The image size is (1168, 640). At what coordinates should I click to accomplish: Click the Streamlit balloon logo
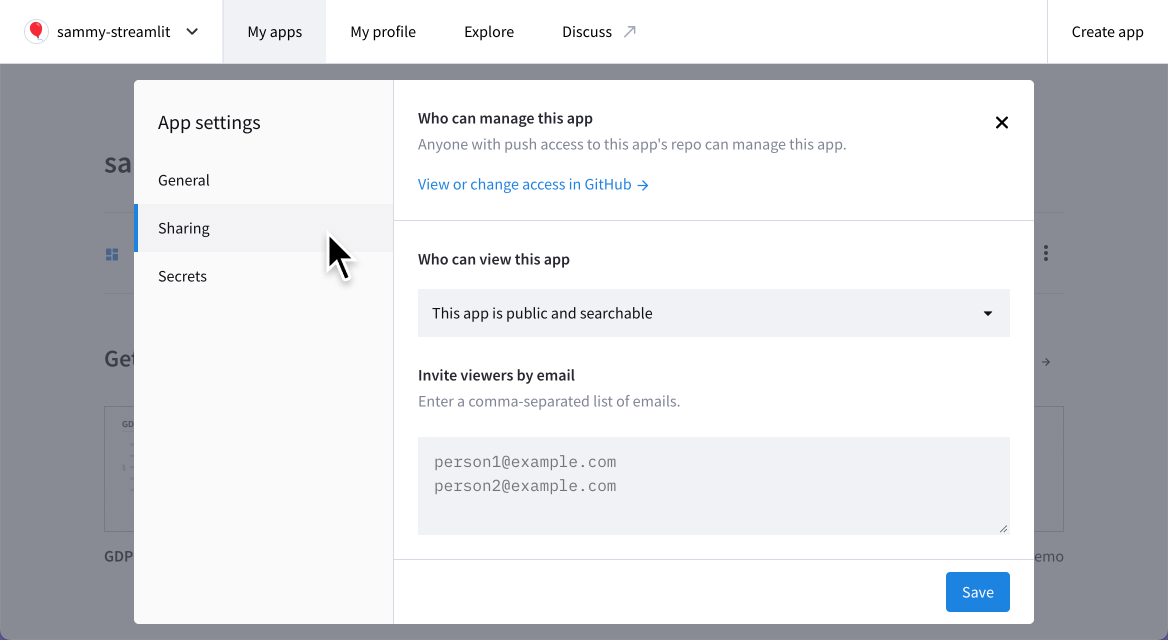tap(36, 31)
